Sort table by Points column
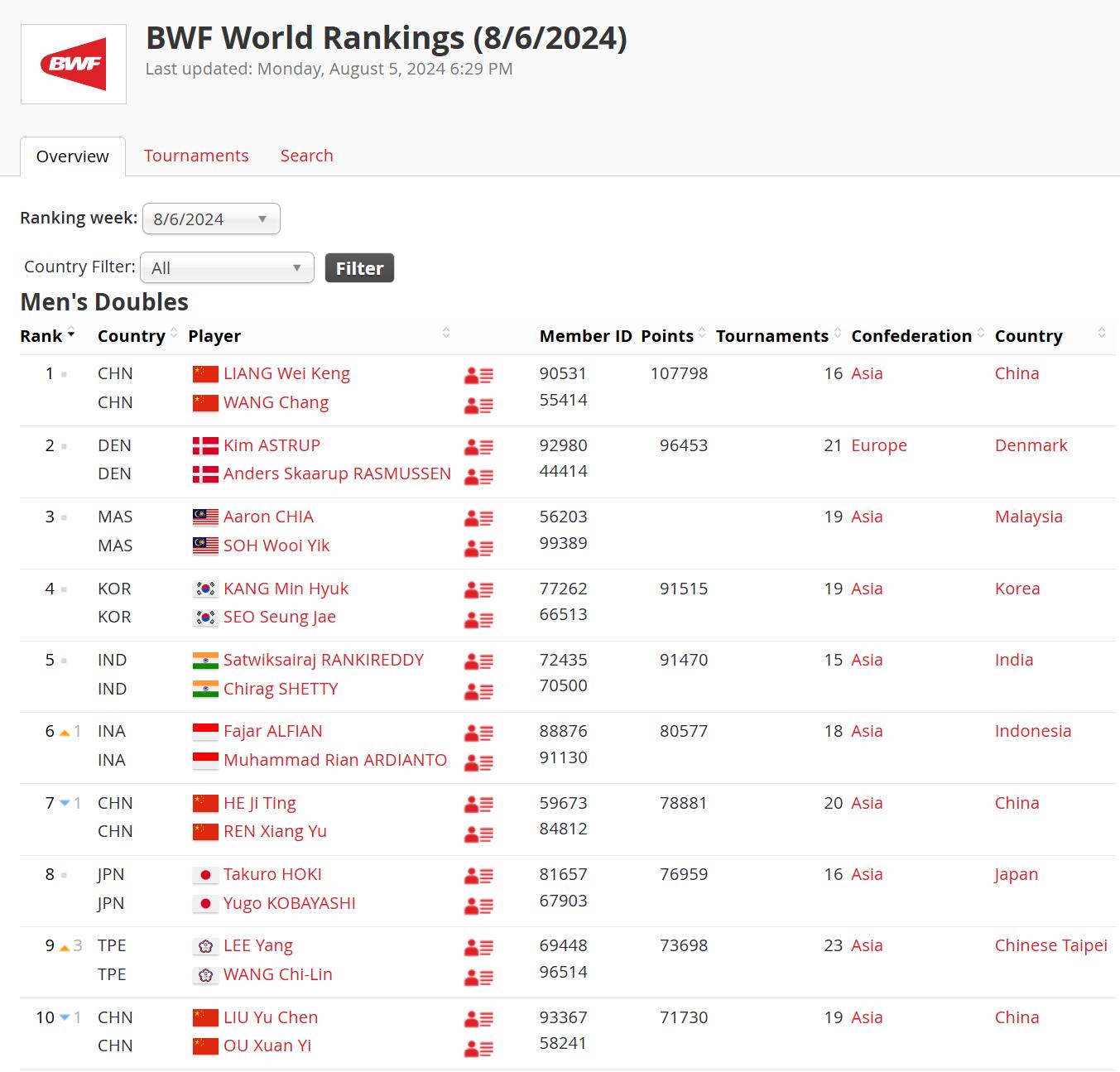1120x1072 pixels. coord(674,336)
